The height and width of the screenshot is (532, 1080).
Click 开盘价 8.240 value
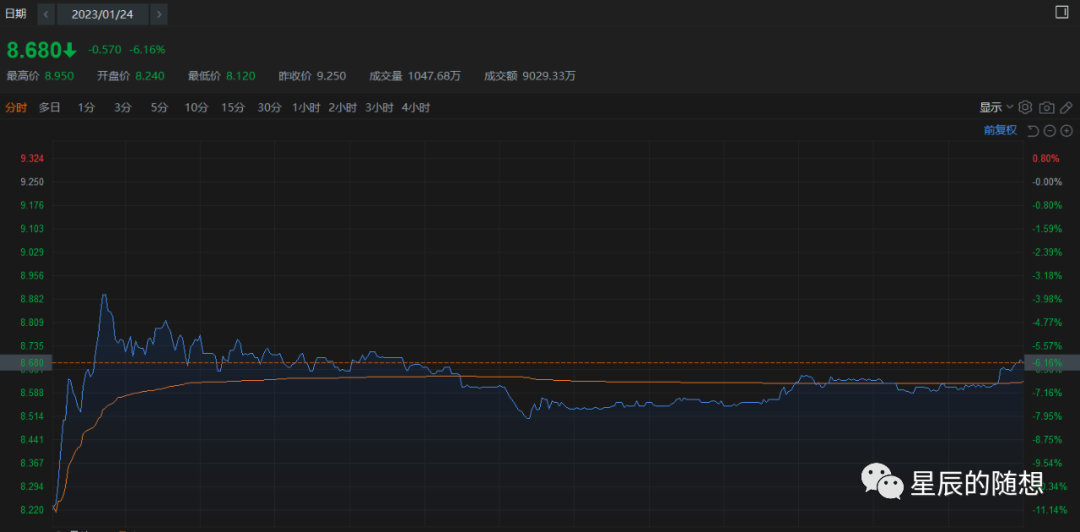click(149, 76)
